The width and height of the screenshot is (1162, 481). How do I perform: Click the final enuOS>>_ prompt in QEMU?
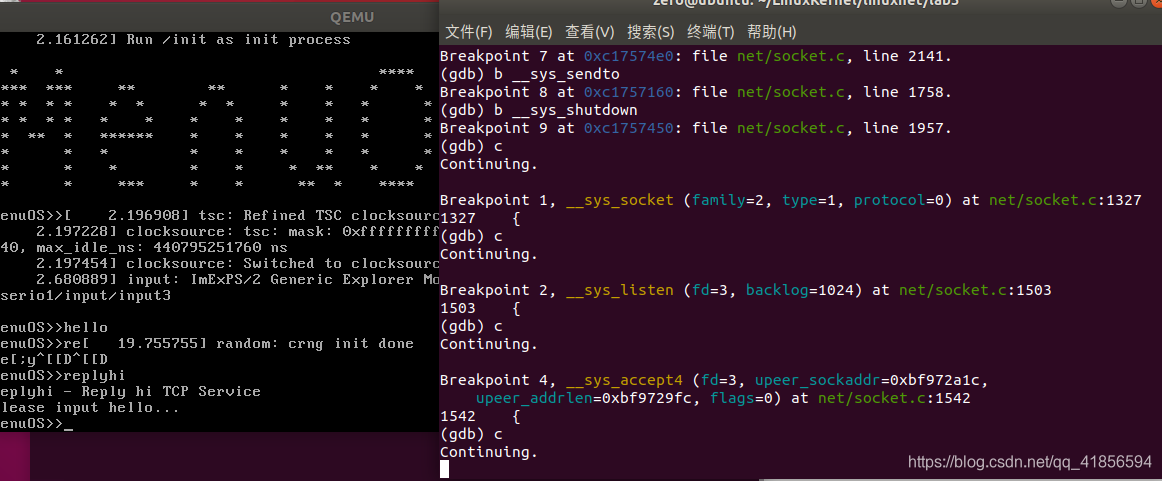pos(37,424)
